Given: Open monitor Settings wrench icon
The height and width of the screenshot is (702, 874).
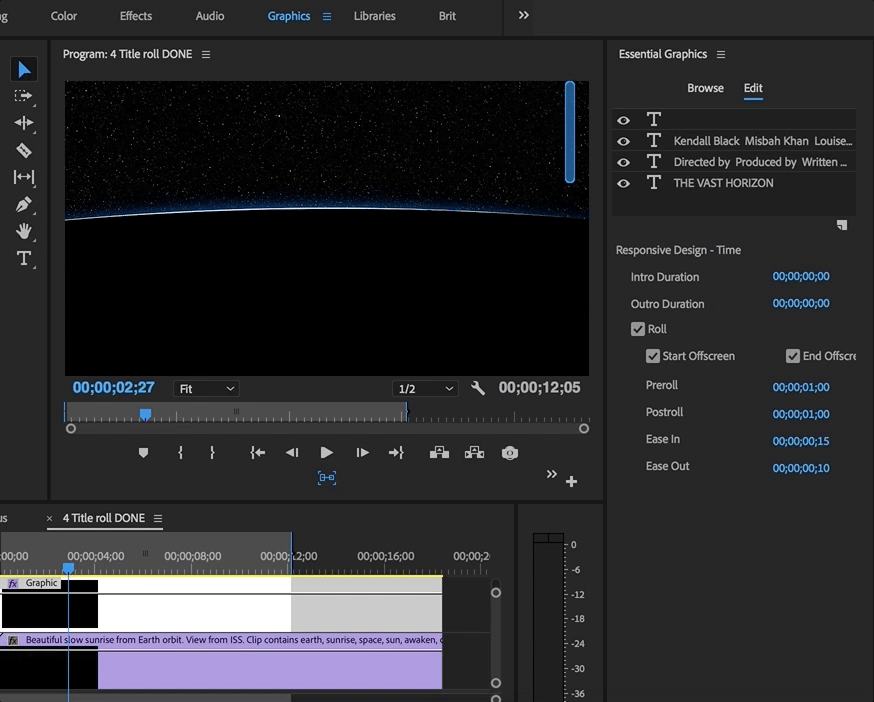Looking at the screenshot, I should tap(478, 388).
